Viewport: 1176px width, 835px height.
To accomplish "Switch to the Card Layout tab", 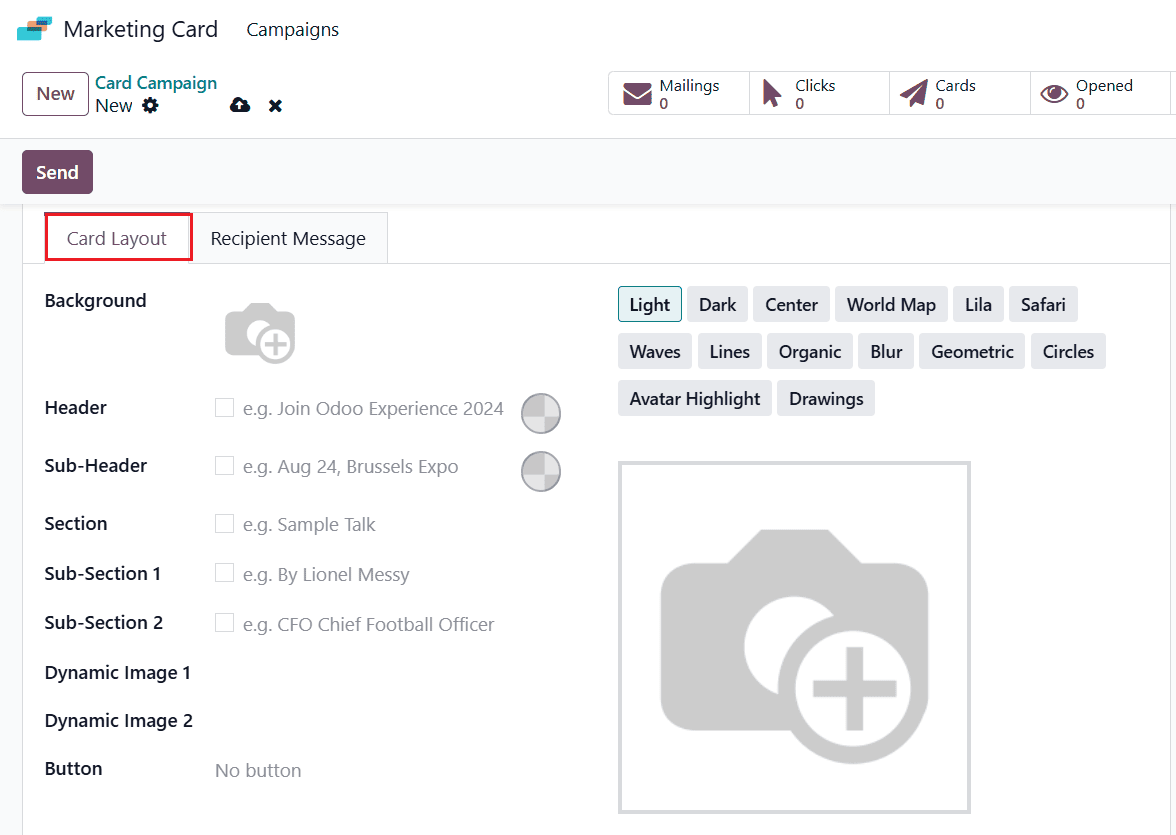I will click(116, 238).
